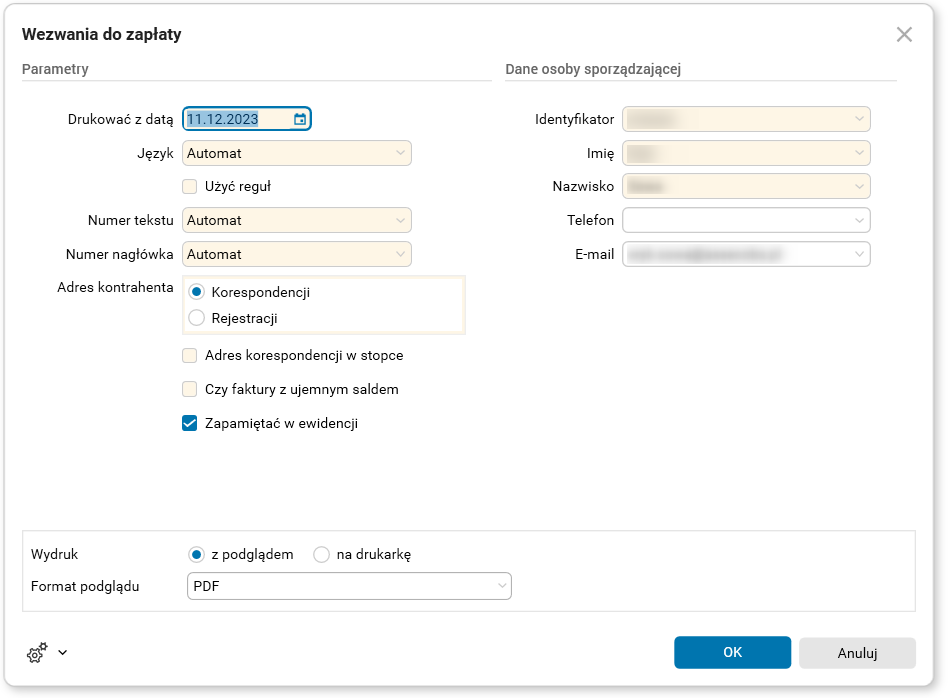Click the OK button
The width and height of the screenshot is (948, 698).
click(x=732, y=652)
